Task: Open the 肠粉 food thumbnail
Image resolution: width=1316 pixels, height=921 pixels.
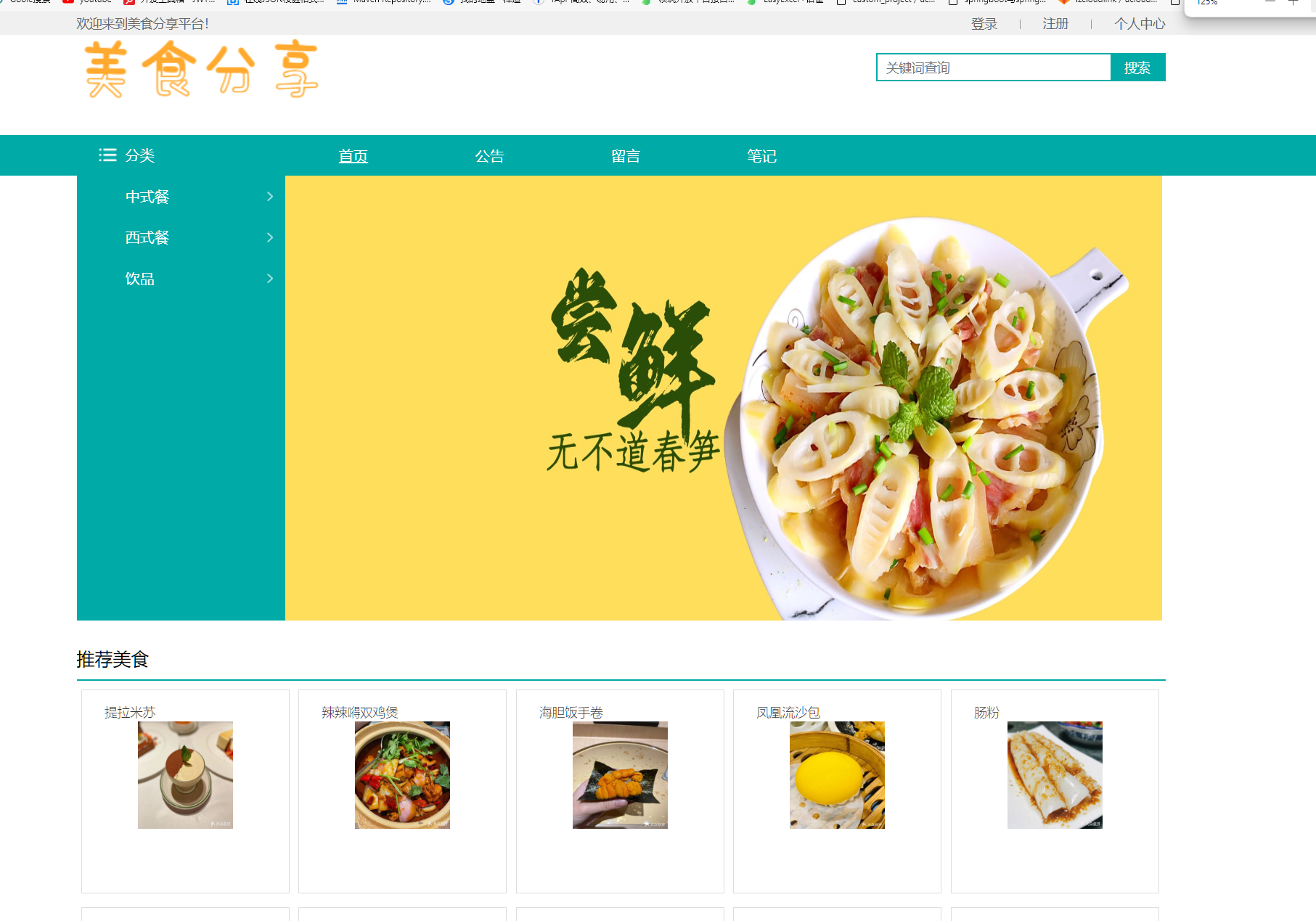Action: pos(1055,775)
